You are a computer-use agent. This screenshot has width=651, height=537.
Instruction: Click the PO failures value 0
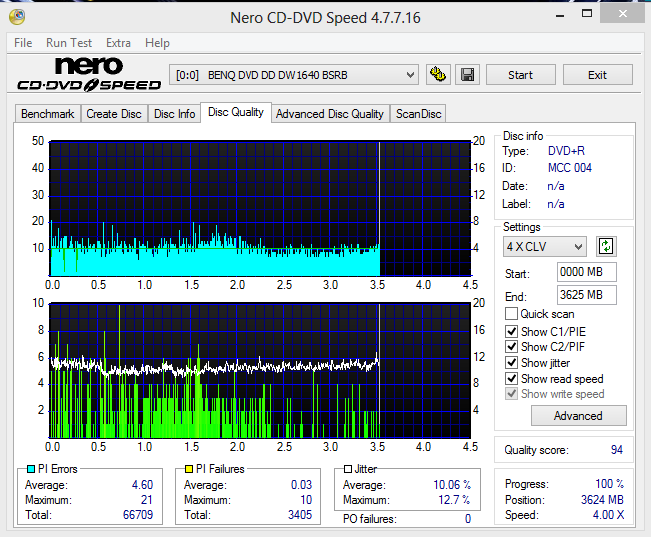pos(468,519)
